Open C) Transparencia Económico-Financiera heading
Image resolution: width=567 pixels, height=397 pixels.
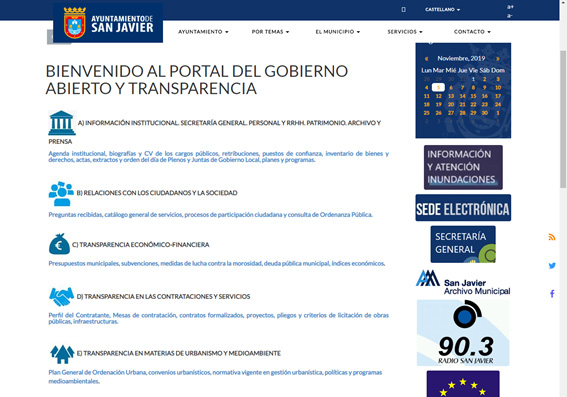[x=141, y=245]
